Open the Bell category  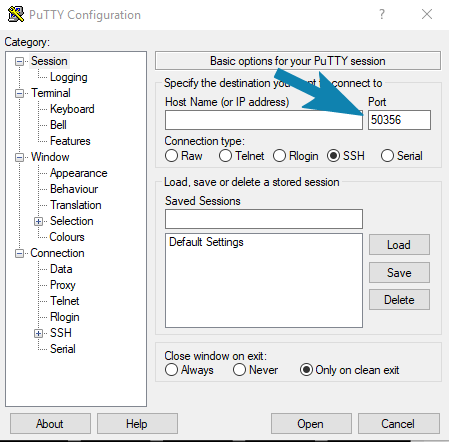click(x=58, y=125)
